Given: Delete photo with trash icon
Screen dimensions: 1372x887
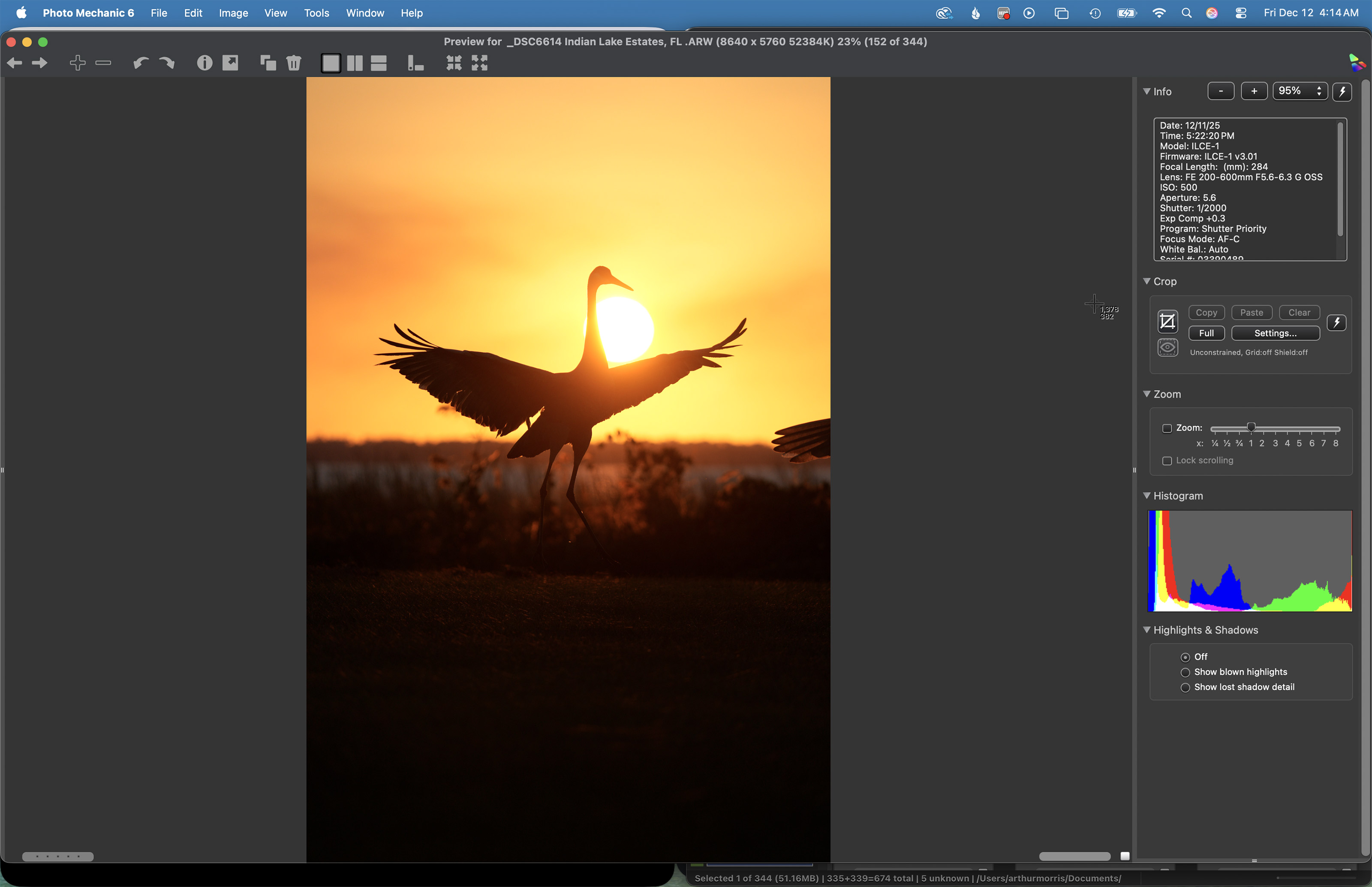Looking at the screenshot, I should [294, 63].
